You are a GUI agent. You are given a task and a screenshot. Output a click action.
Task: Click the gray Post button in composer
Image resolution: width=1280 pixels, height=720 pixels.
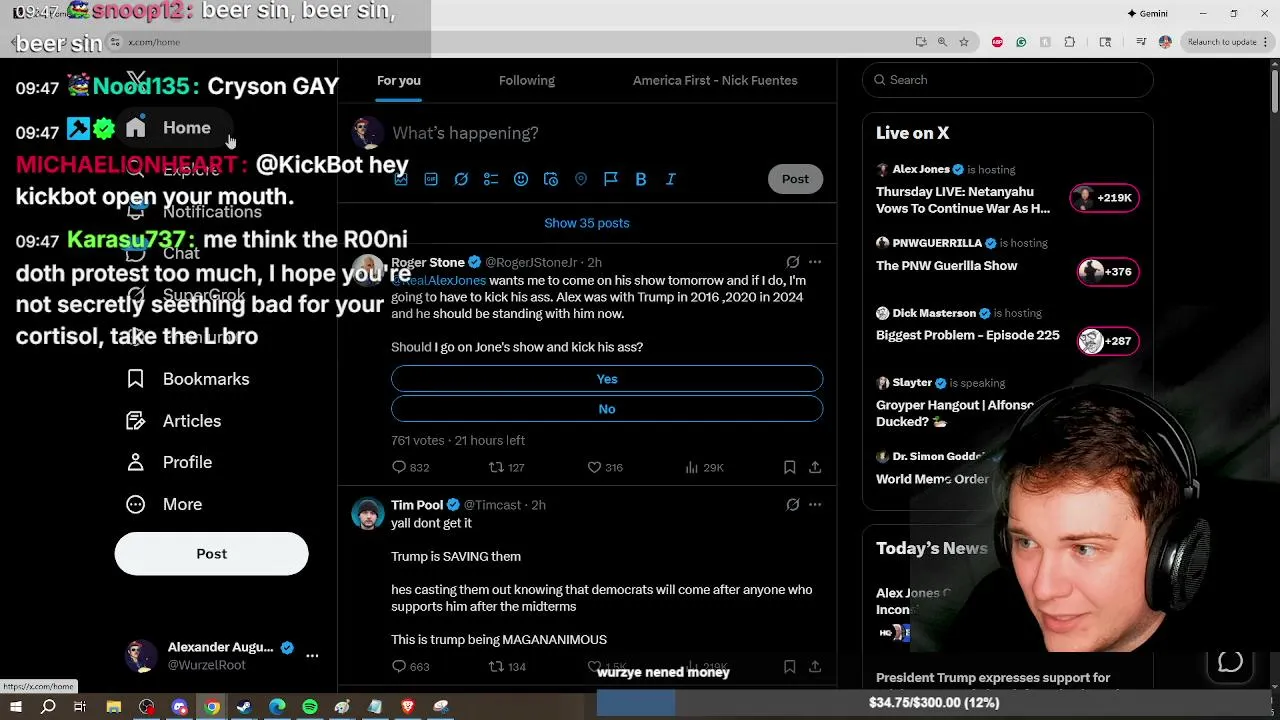[x=795, y=179]
